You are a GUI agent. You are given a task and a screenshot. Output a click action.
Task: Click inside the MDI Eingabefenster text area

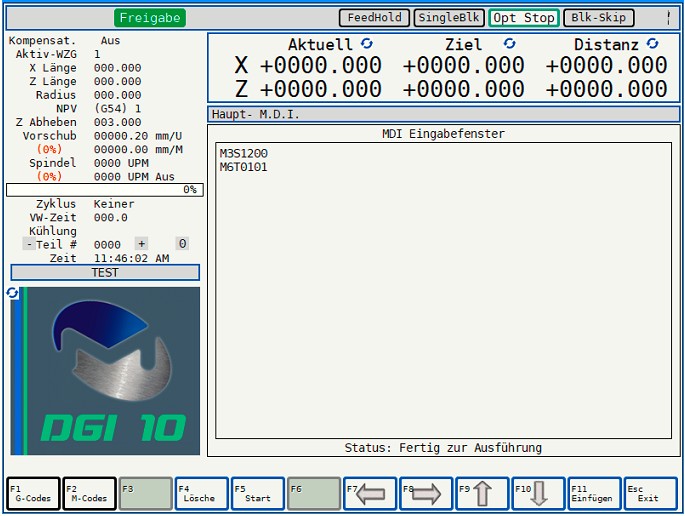[443, 291]
